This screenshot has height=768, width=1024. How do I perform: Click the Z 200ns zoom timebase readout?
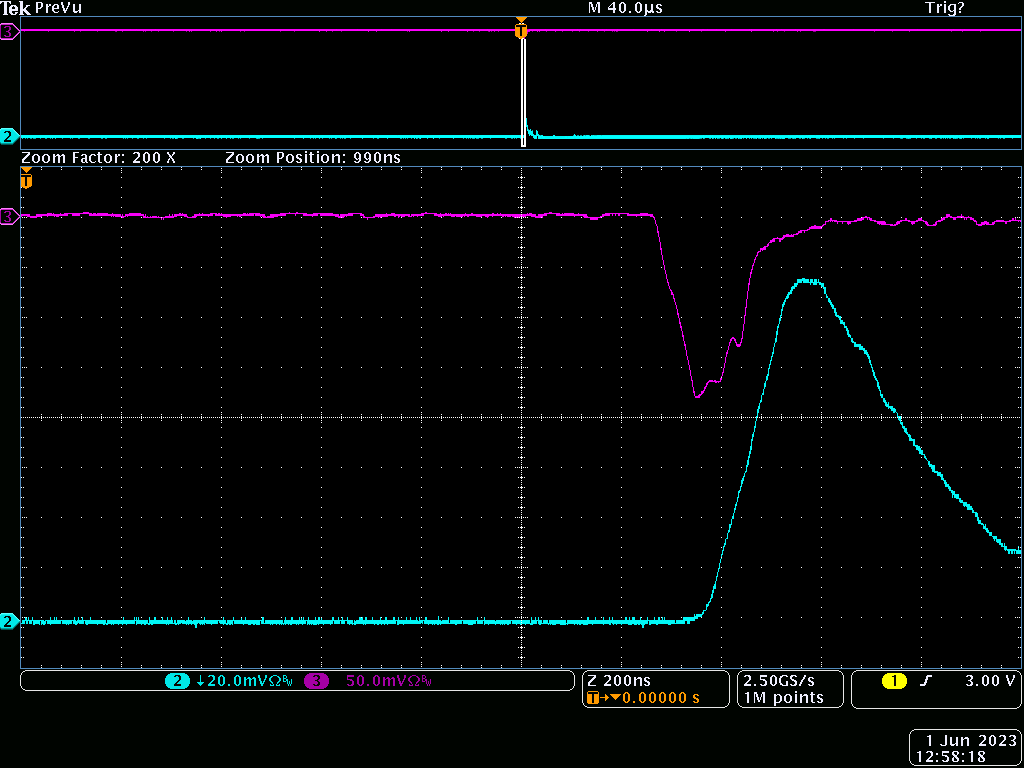(622, 680)
